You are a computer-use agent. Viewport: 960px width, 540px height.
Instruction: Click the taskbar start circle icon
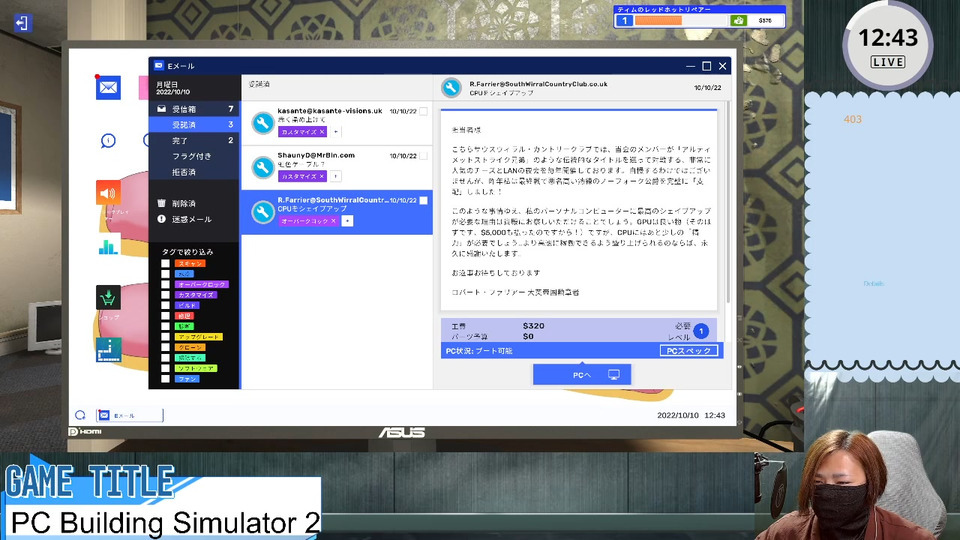coord(80,415)
